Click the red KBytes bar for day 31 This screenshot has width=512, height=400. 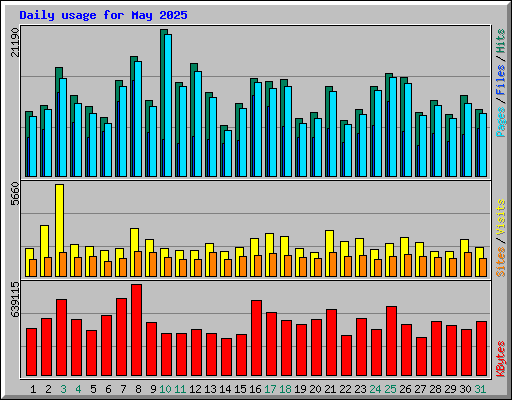click(481, 349)
